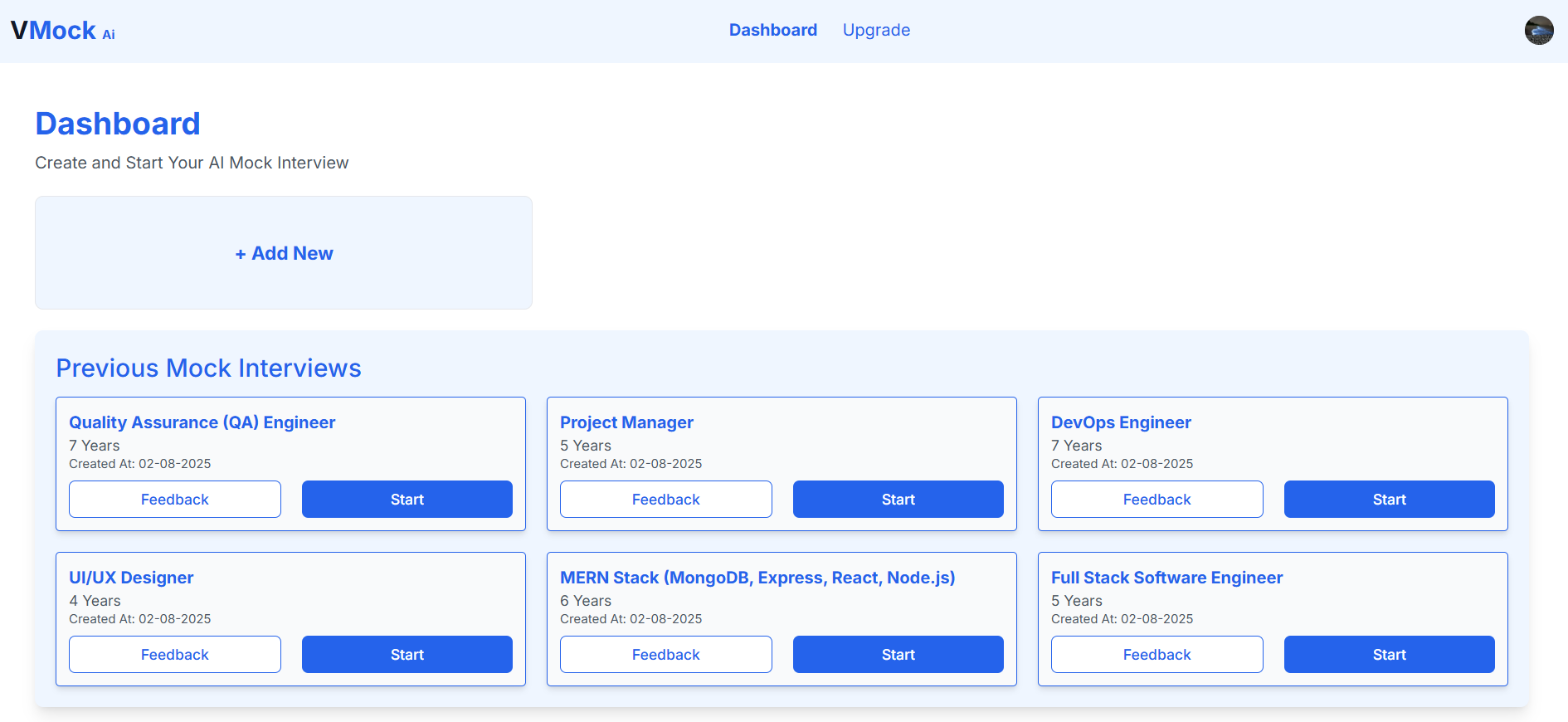Start the Quality Assurance Engineer interview

point(407,500)
